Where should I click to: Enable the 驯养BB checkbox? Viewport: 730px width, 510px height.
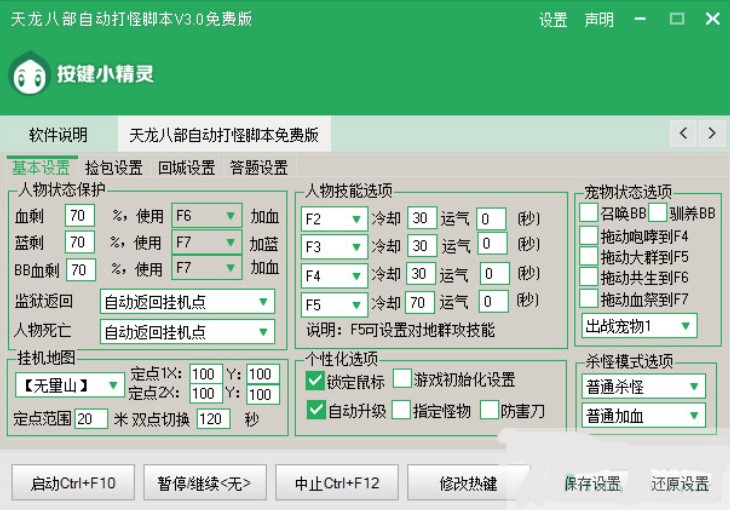[x=658, y=213]
